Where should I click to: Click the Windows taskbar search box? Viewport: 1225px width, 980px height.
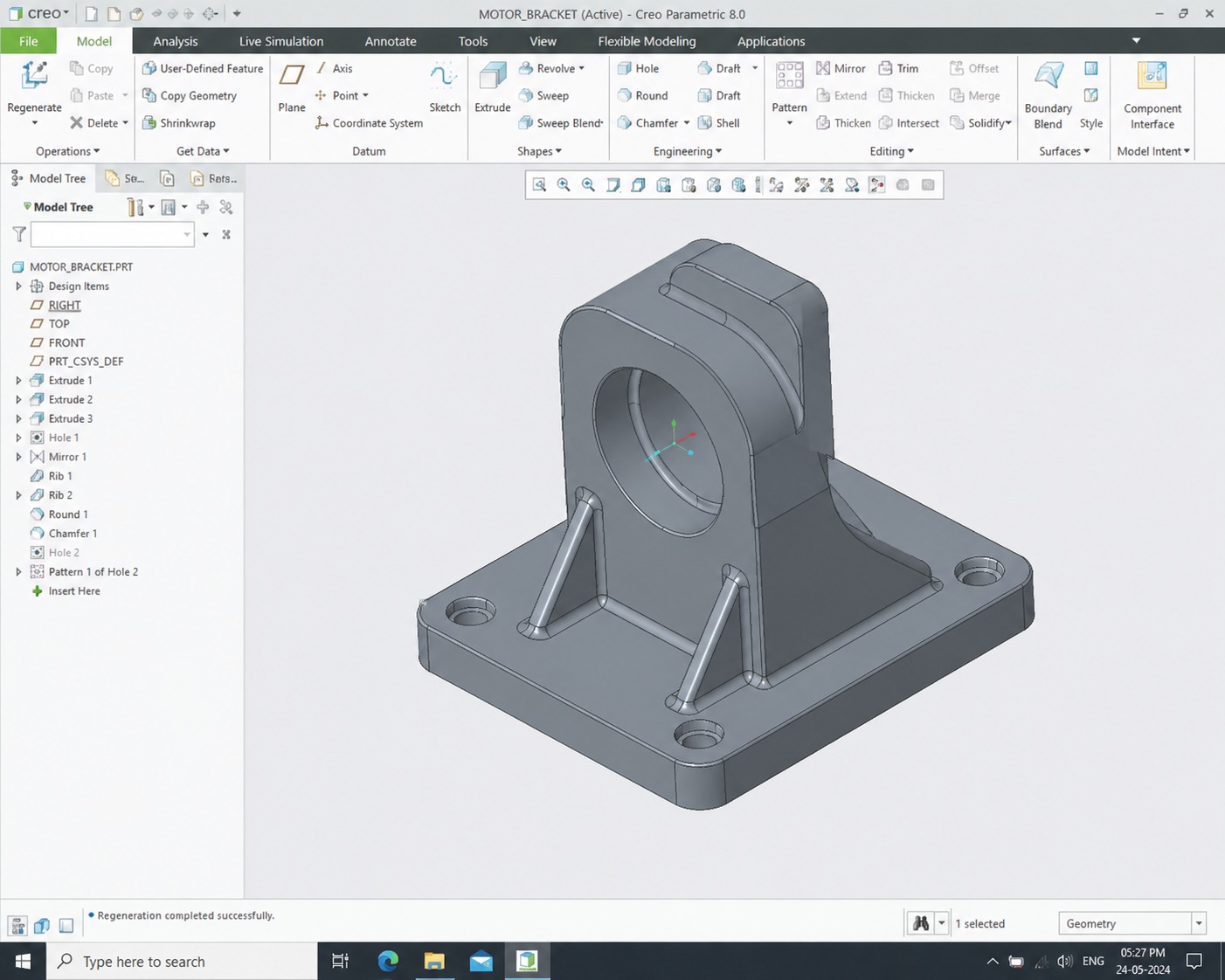click(182, 961)
